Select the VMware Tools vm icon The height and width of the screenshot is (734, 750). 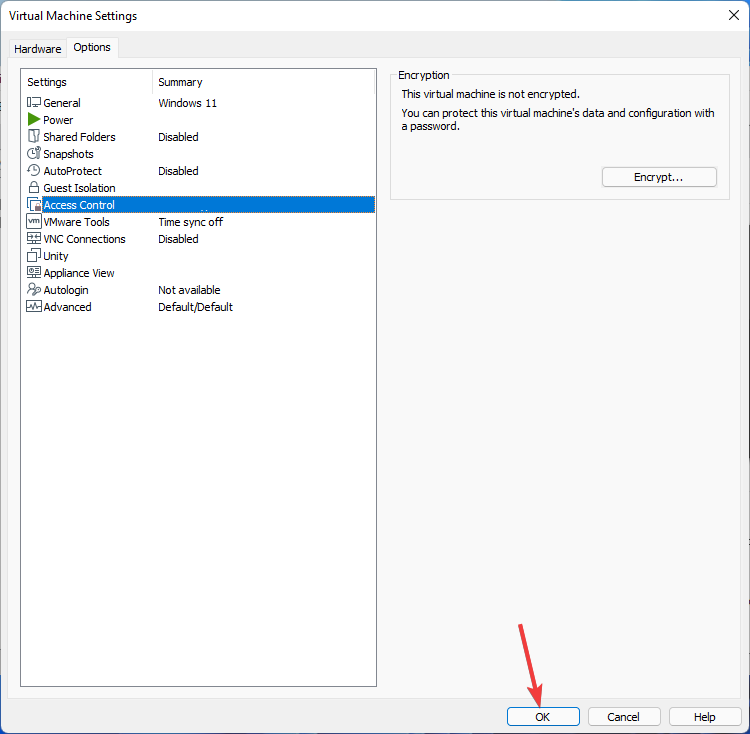click(x=34, y=221)
